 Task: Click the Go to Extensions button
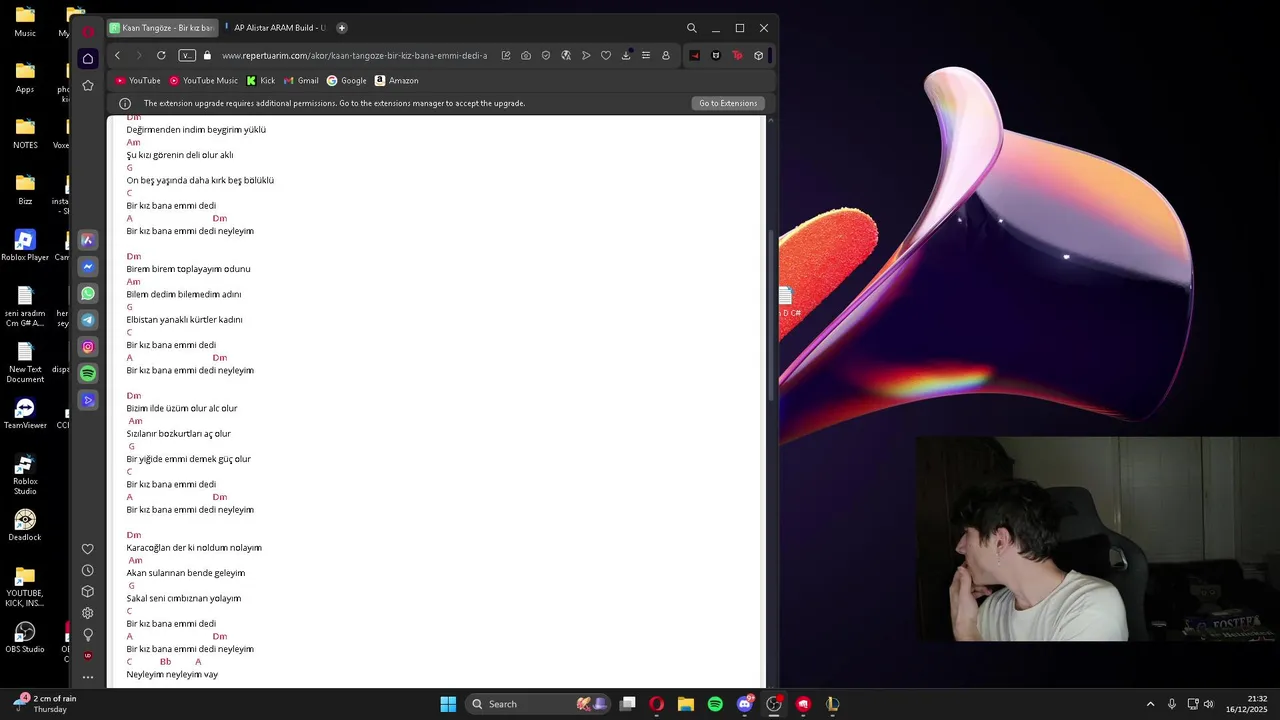pos(728,103)
